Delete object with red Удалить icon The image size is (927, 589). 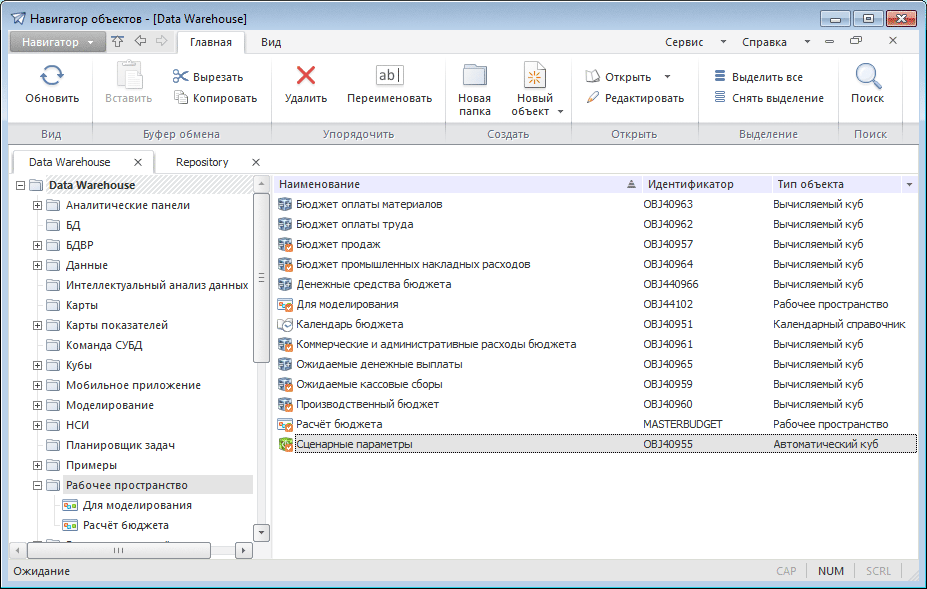306,76
